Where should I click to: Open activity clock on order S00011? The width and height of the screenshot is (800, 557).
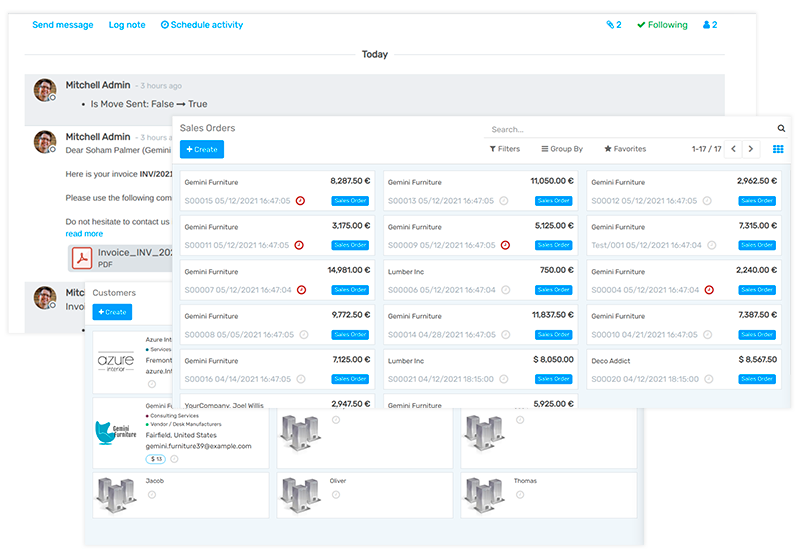point(299,245)
